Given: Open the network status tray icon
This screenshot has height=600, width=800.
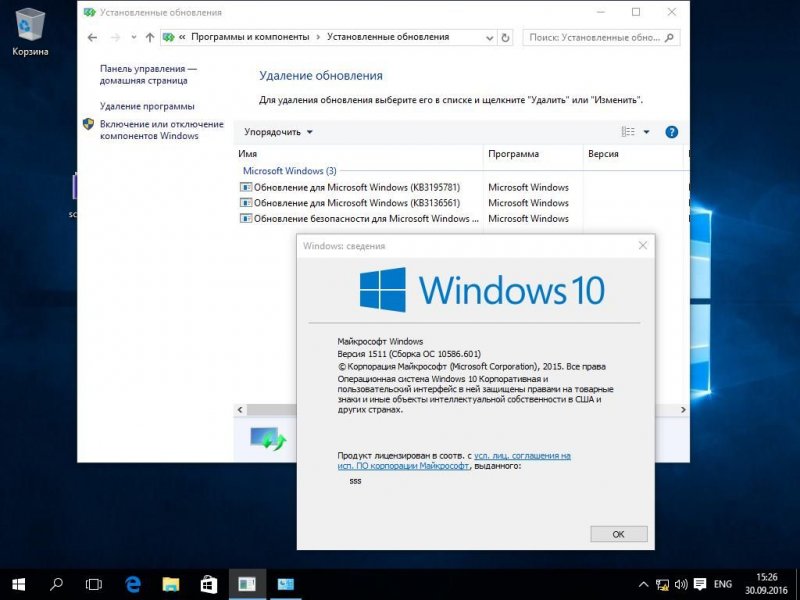Looking at the screenshot, I should [x=662, y=584].
